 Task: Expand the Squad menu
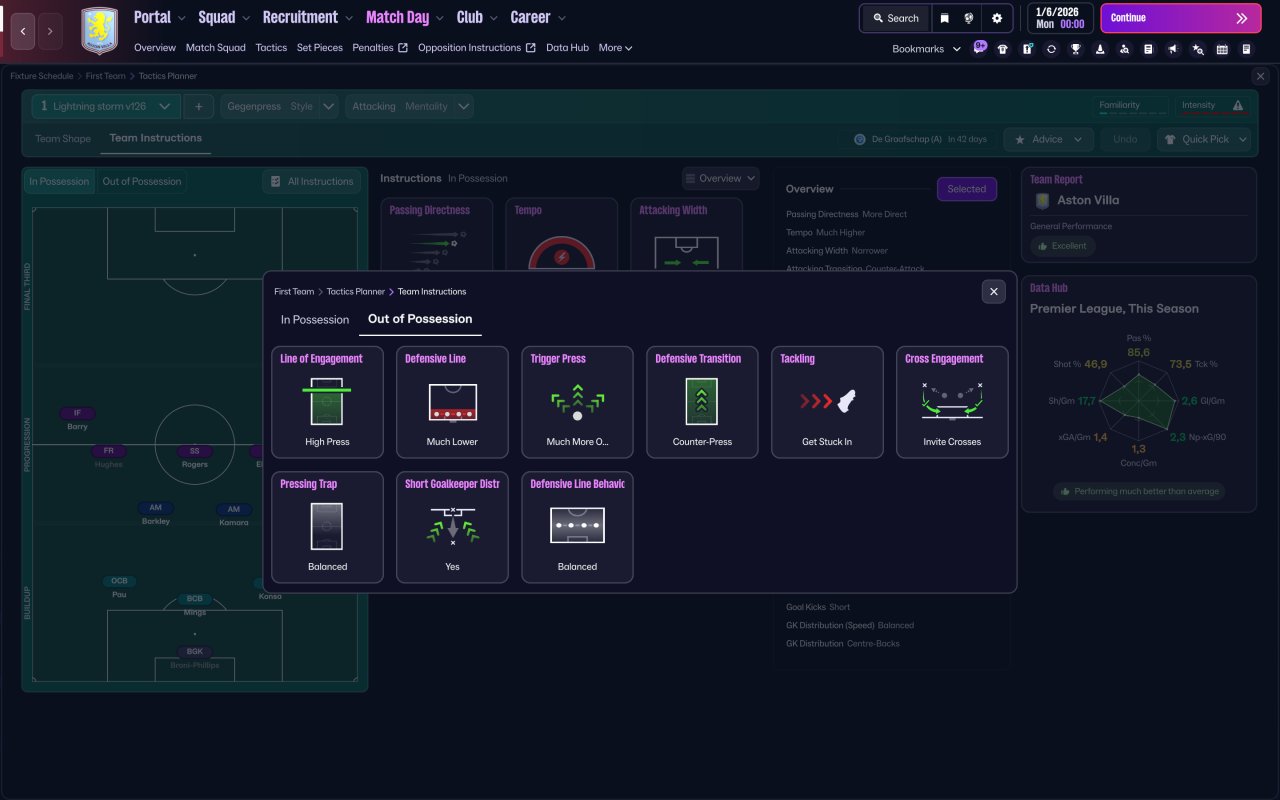point(224,17)
